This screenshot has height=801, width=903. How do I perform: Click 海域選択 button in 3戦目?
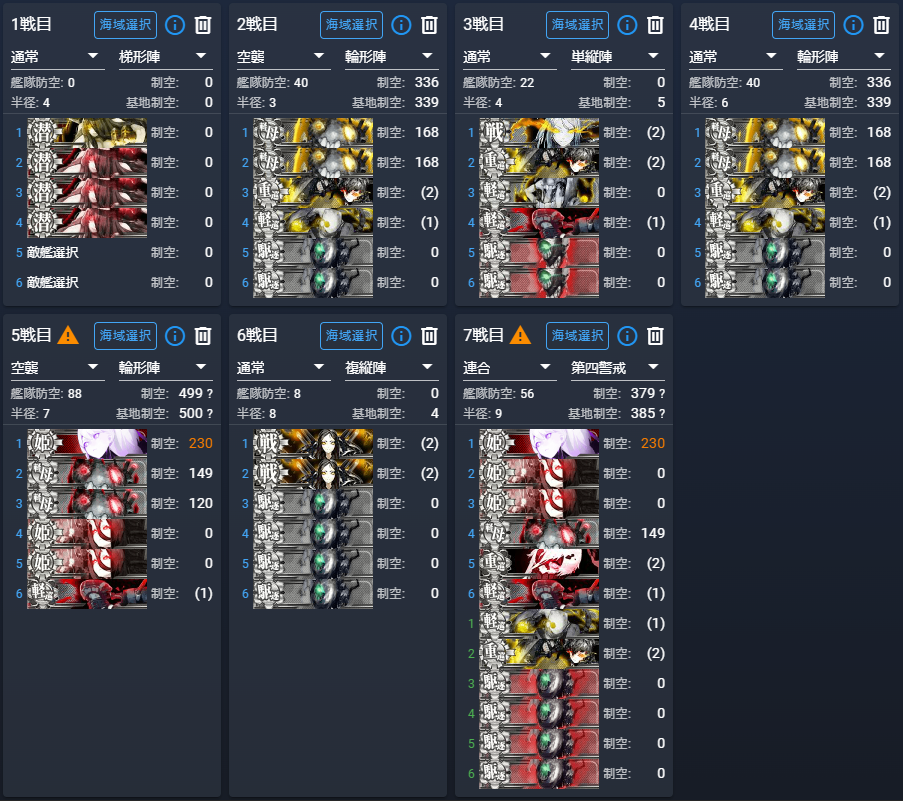(x=578, y=25)
